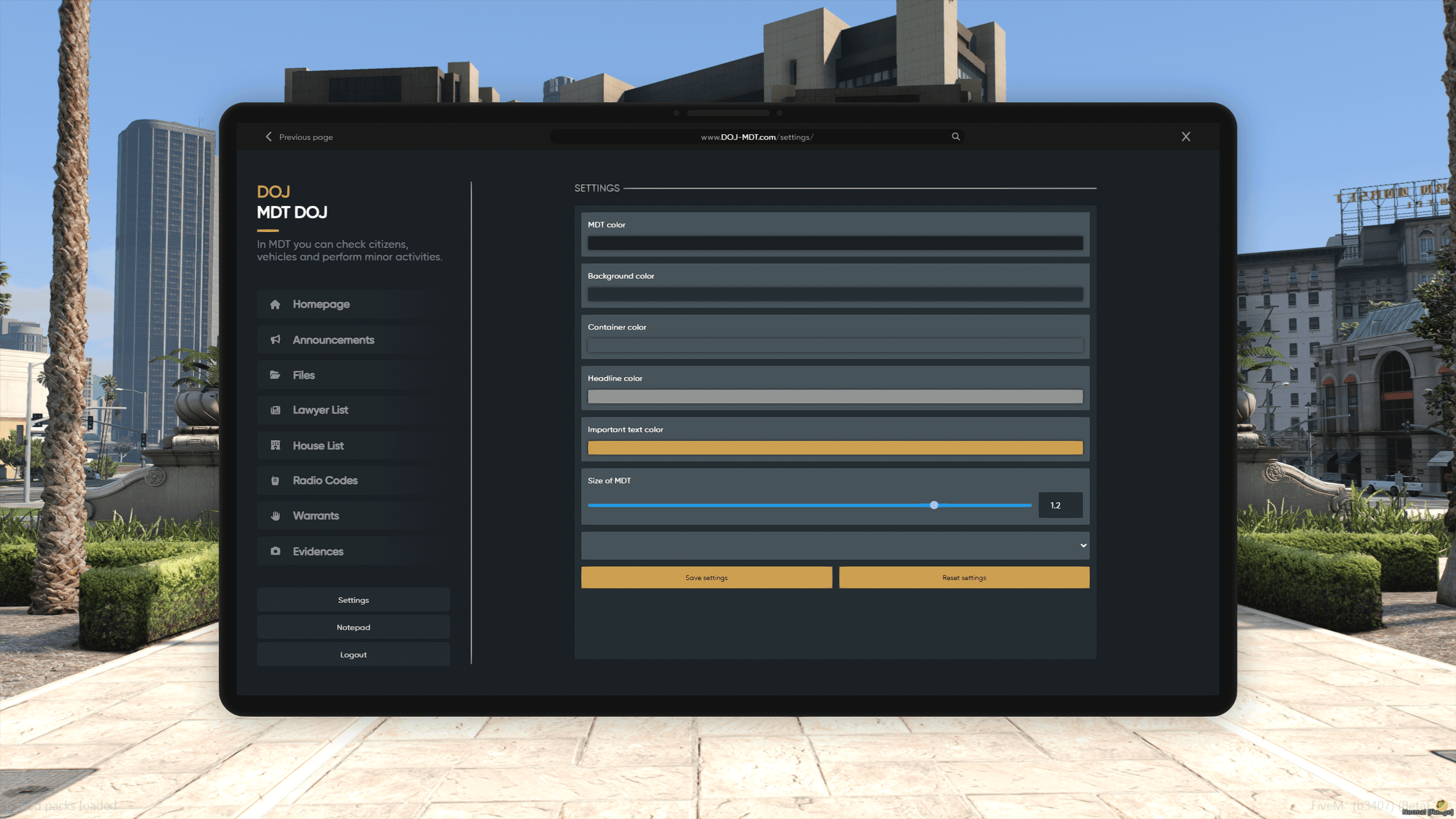Click the Announcements megaphone icon
Viewport: 1456px width, 819px height.
click(x=275, y=340)
